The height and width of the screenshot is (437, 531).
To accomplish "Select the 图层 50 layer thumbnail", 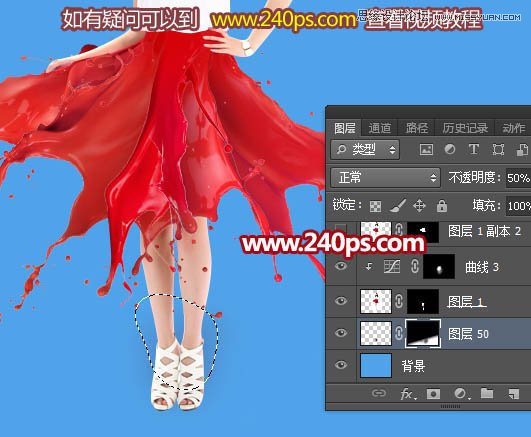I will click(x=376, y=333).
